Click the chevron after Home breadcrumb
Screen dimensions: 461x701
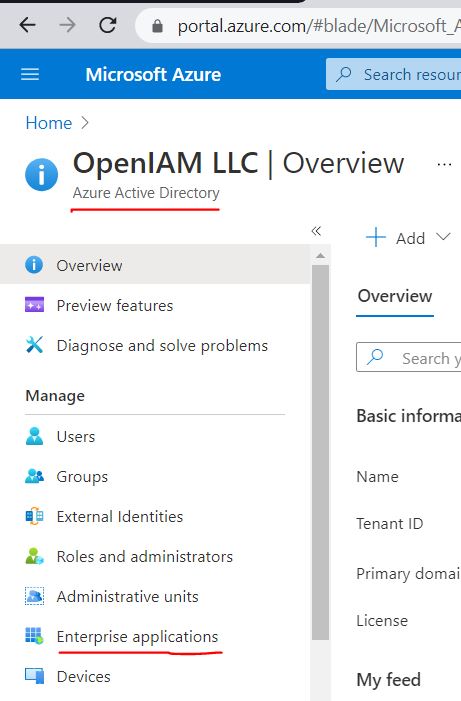pyautogui.click(x=85, y=122)
